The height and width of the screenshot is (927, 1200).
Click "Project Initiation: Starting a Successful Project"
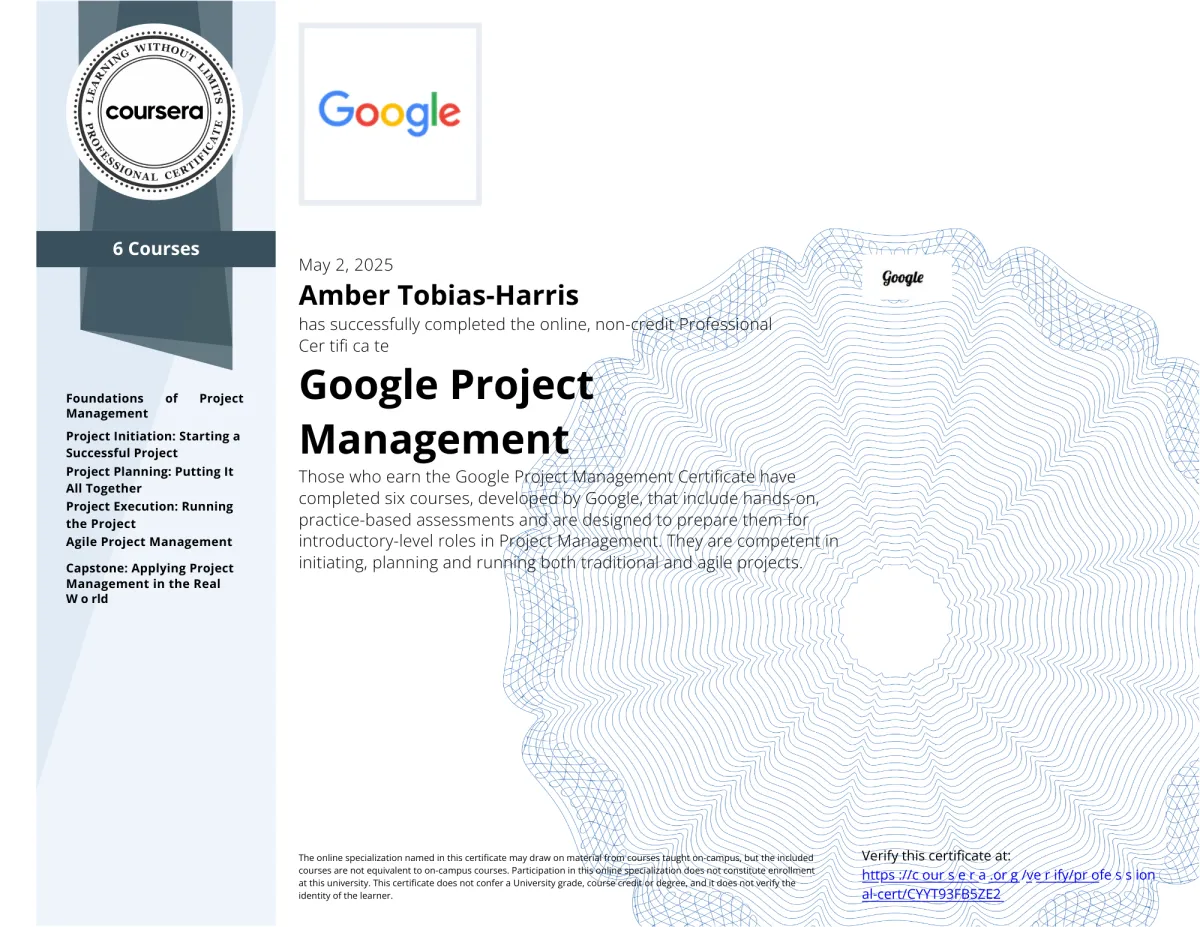pyautogui.click(x=153, y=444)
